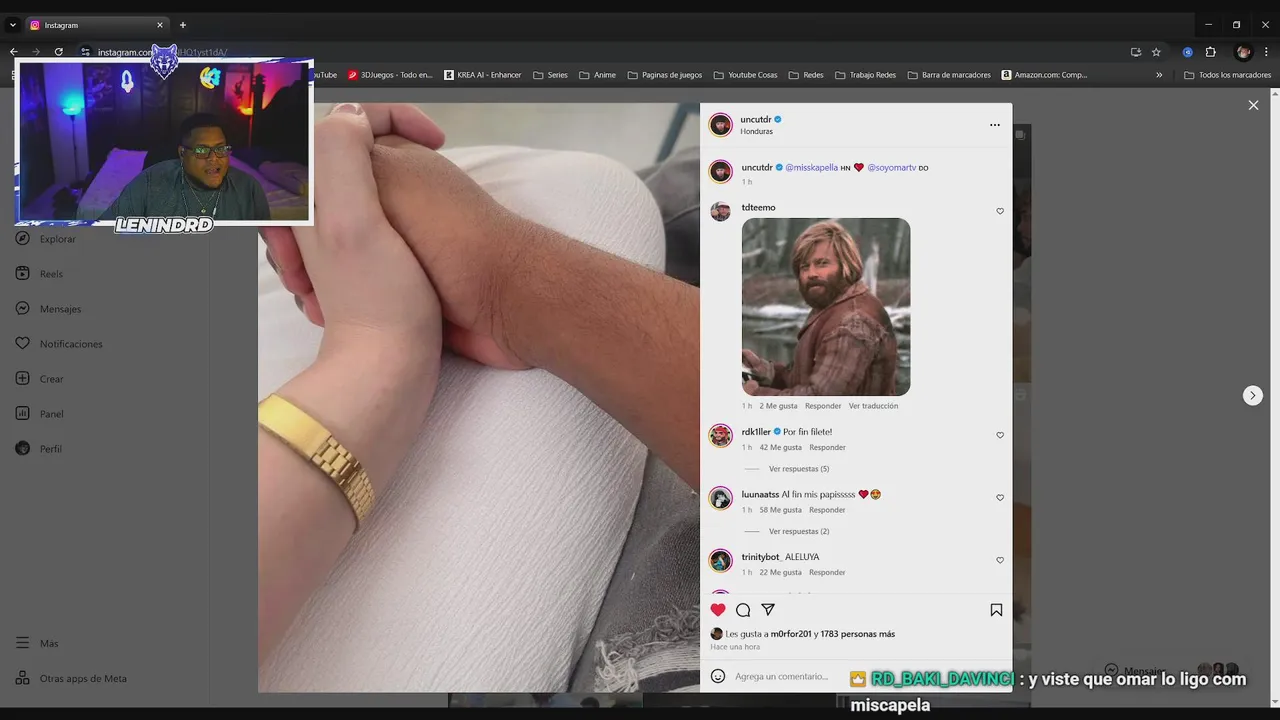
Task: Open uncutdr username in post header
Action: 756,119
